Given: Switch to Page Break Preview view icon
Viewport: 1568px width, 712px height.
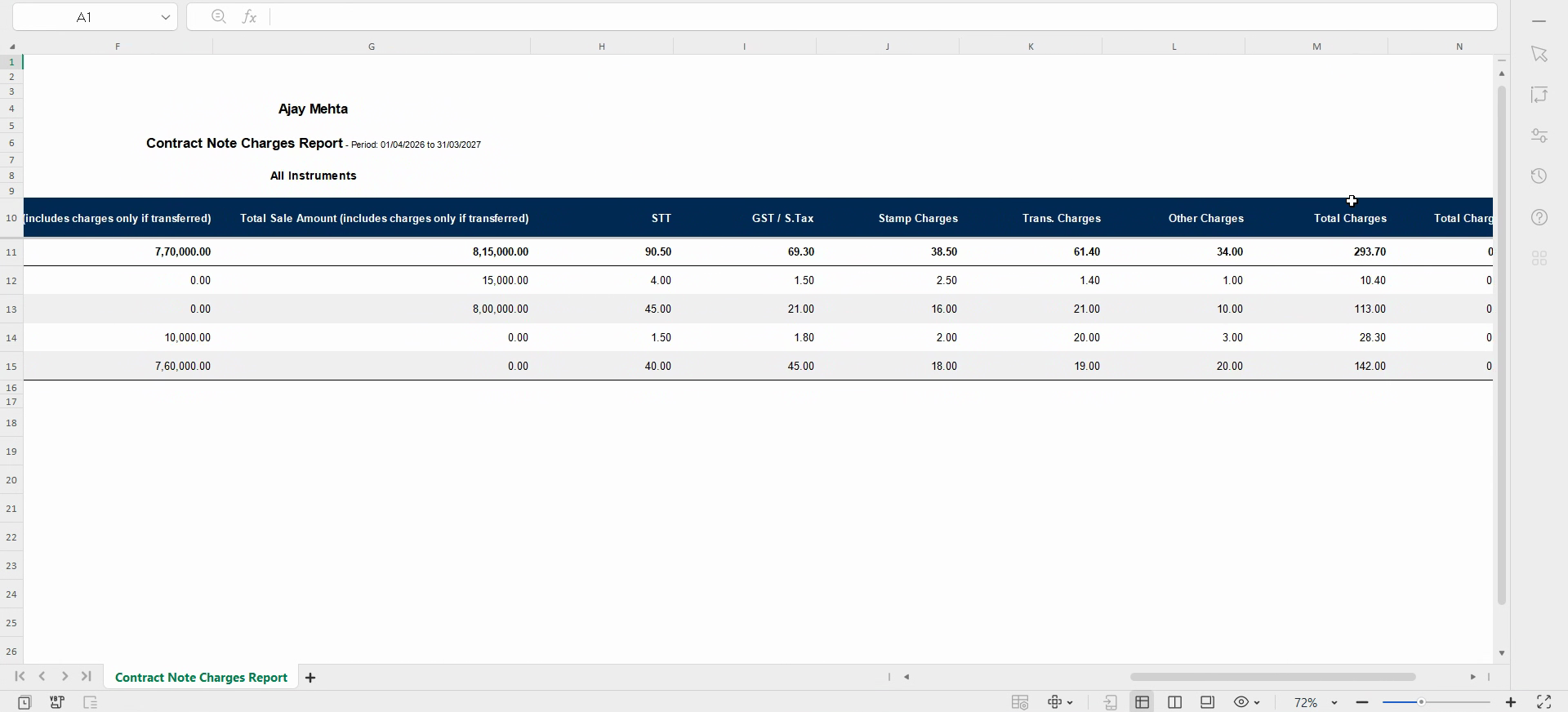Looking at the screenshot, I should 1175,702.
